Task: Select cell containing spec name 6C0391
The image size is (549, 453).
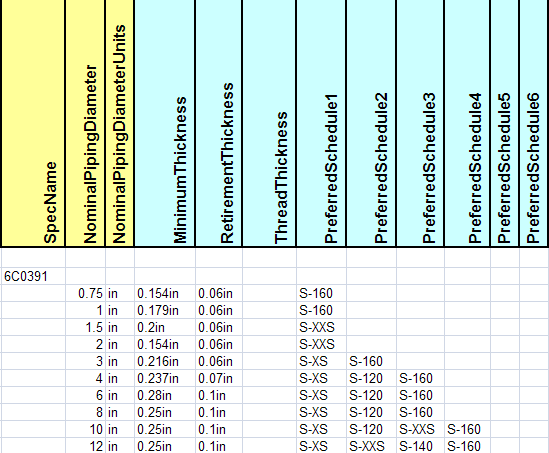Action: tap(33, 276)
